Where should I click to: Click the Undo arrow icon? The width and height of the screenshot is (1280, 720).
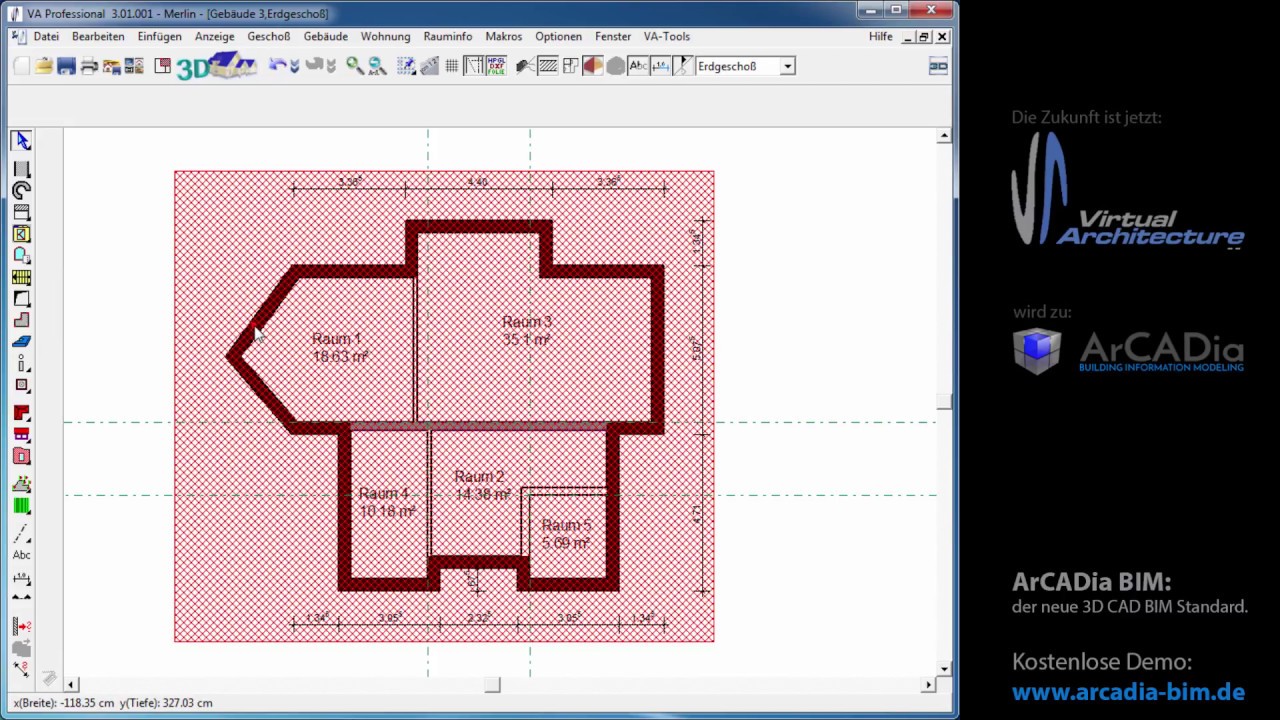(x=277, y=66)
